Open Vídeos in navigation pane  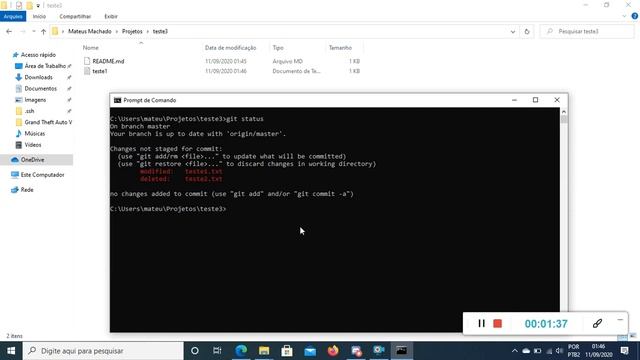click(x=33, y=145)
